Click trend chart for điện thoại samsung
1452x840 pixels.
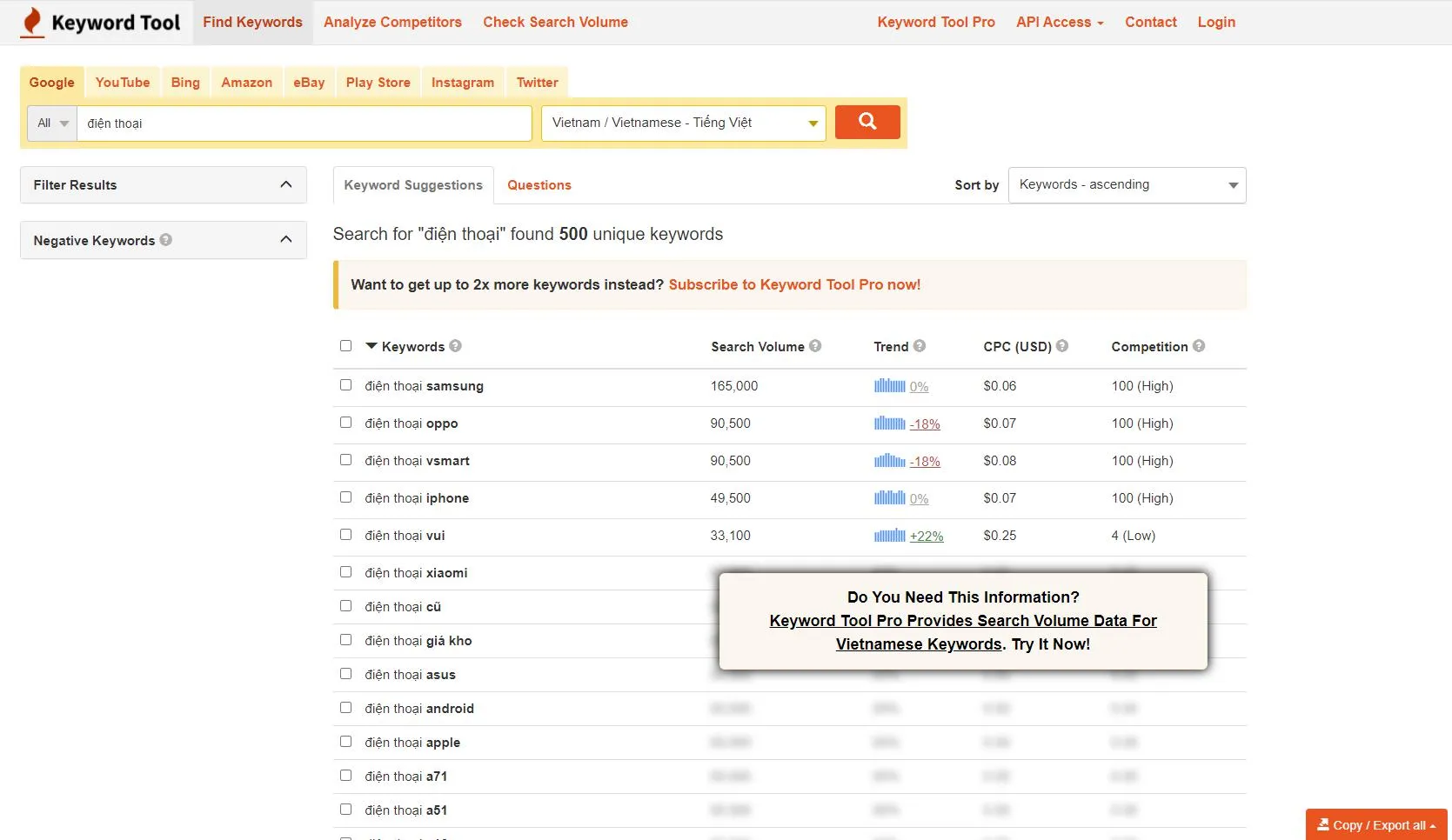point(889,386)
